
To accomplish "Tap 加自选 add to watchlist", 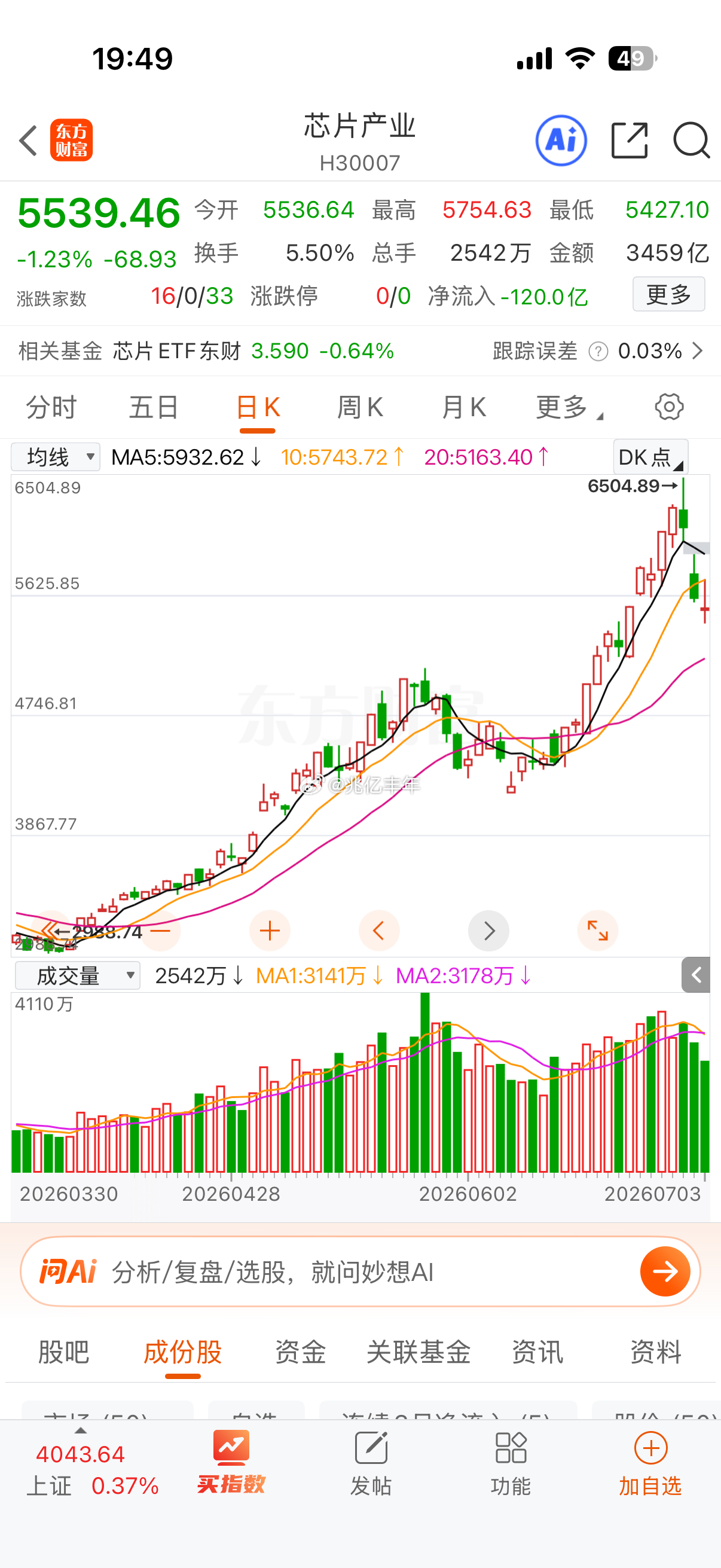I will 650,1463.
